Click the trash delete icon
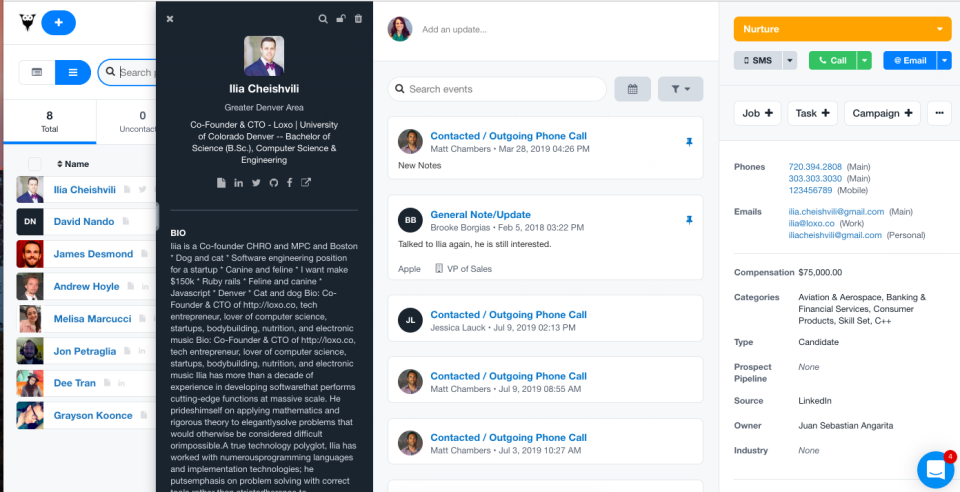Image resolution: width=960 pixels, height=492 pixels. [359, 19]
